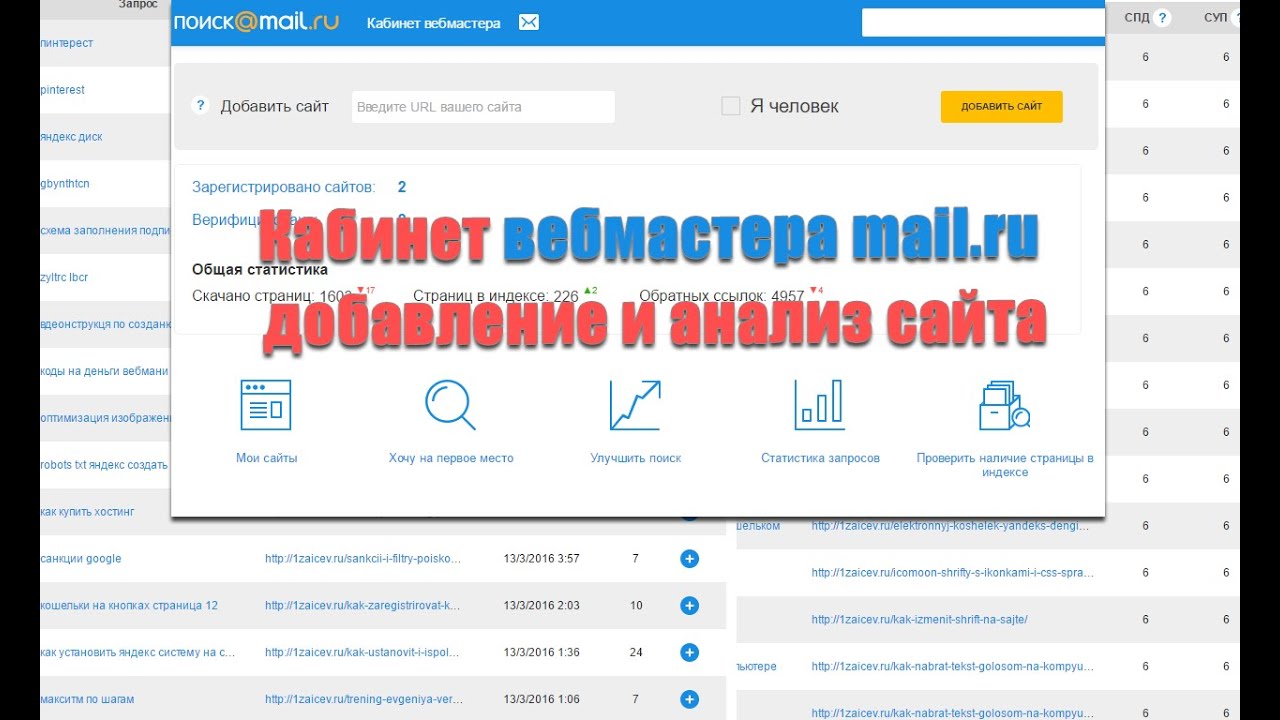Click the Мои сайты label
Image resolution: width=1280 pixels, height=720 pixels.
click(266, 458)
